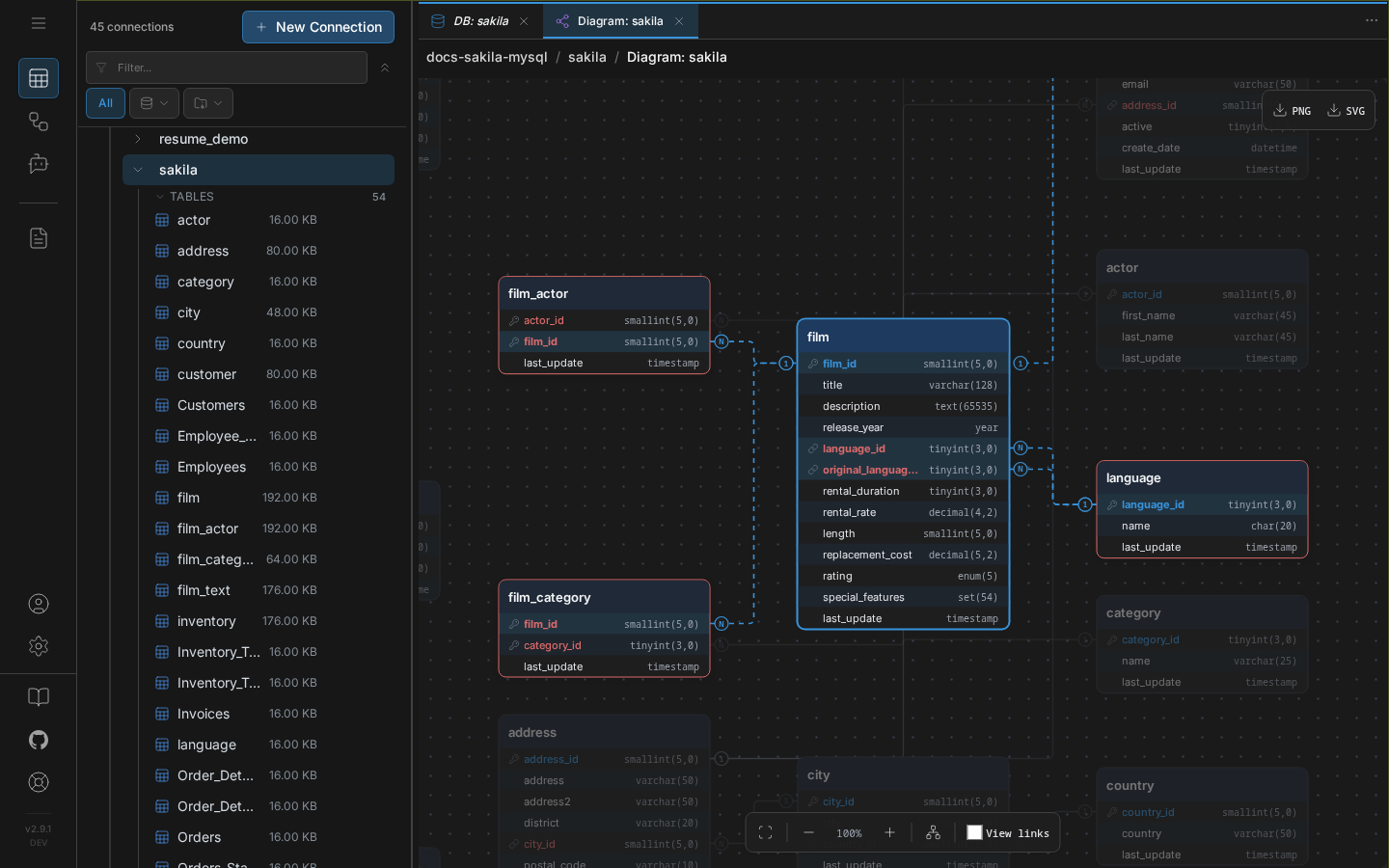Open the AI chat bot sidebar icon
1389x868 pixels.
click(39, 164)
